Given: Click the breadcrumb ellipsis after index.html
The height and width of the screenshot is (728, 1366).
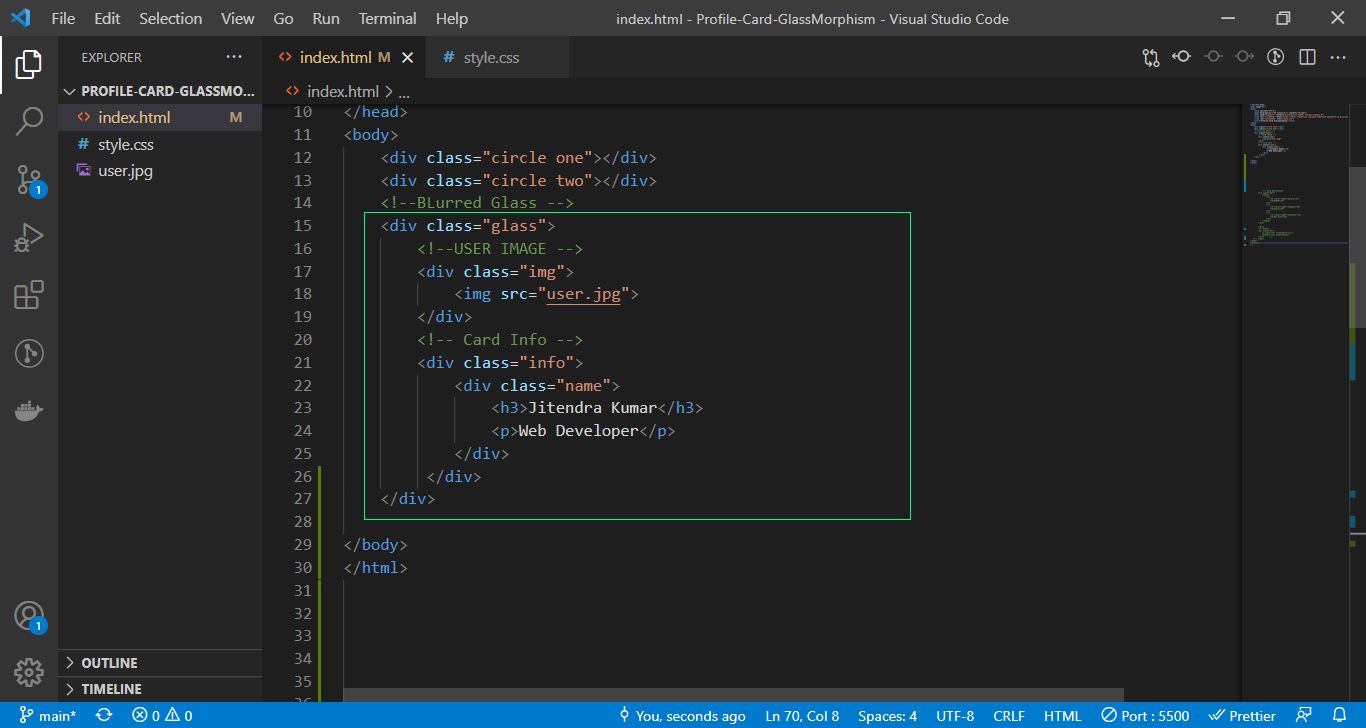Looking at the screenshot, I should (x=404, y=91).
